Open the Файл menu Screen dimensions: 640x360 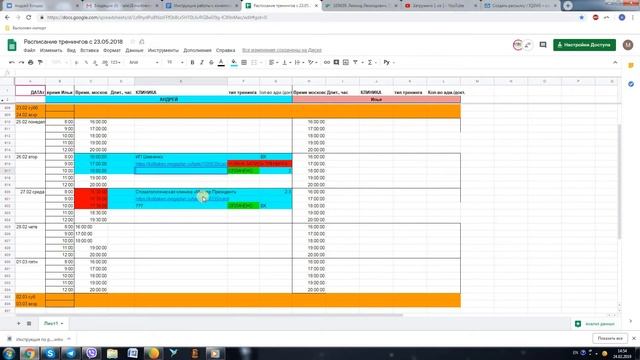29,50
